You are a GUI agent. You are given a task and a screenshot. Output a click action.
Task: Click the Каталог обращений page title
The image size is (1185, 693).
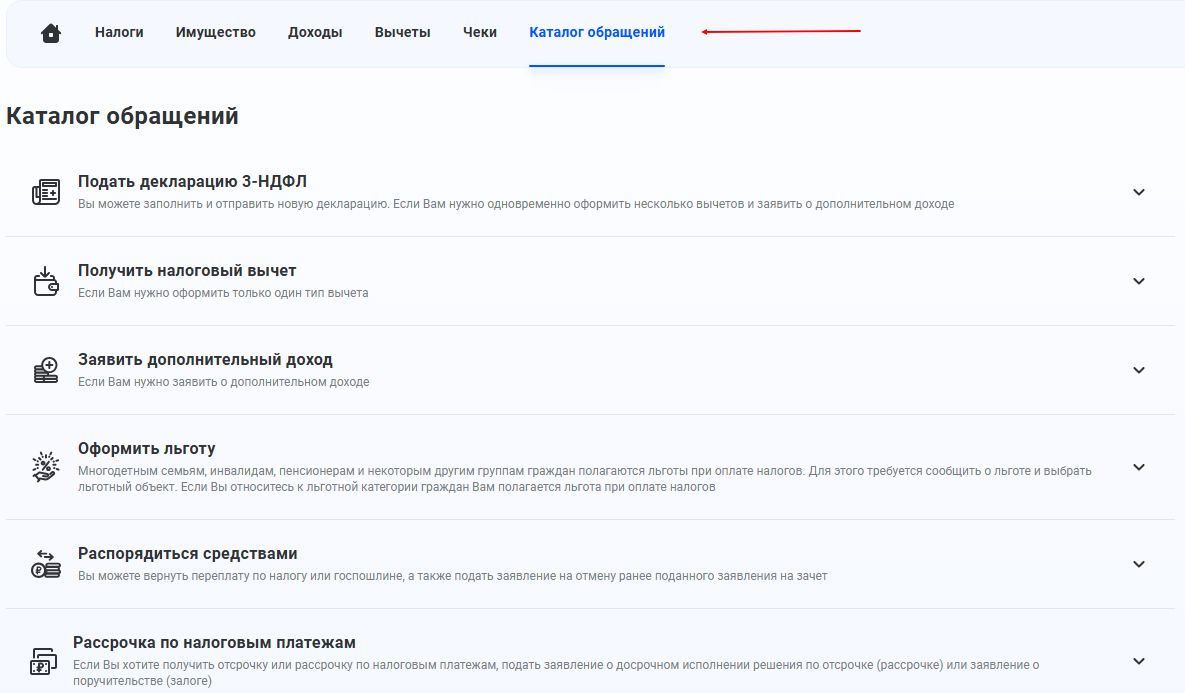(122, 116)
